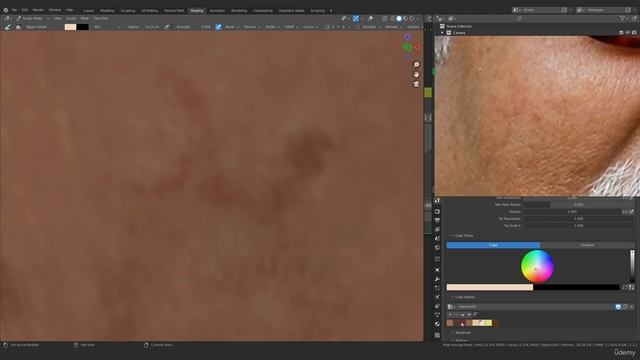Open the Texture properties tab
The width and height of the screenshot is (640, 360).
pos(437,335)
